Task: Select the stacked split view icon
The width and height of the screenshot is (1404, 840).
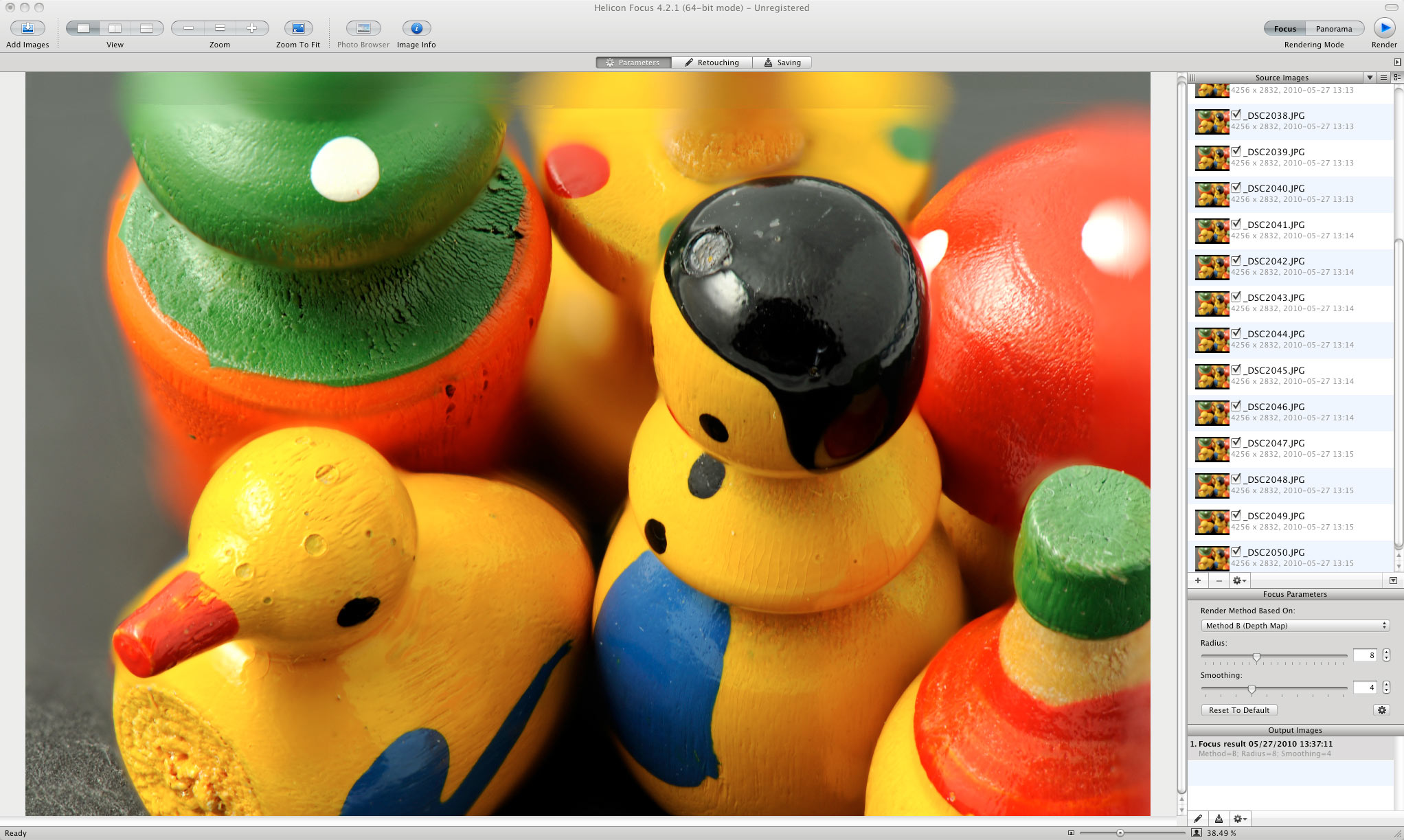Action: tap(147, 28)
